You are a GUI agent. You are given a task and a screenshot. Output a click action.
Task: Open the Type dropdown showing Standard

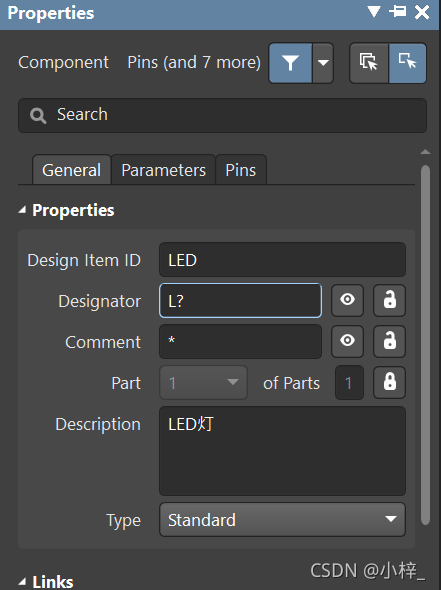[283, 520]
